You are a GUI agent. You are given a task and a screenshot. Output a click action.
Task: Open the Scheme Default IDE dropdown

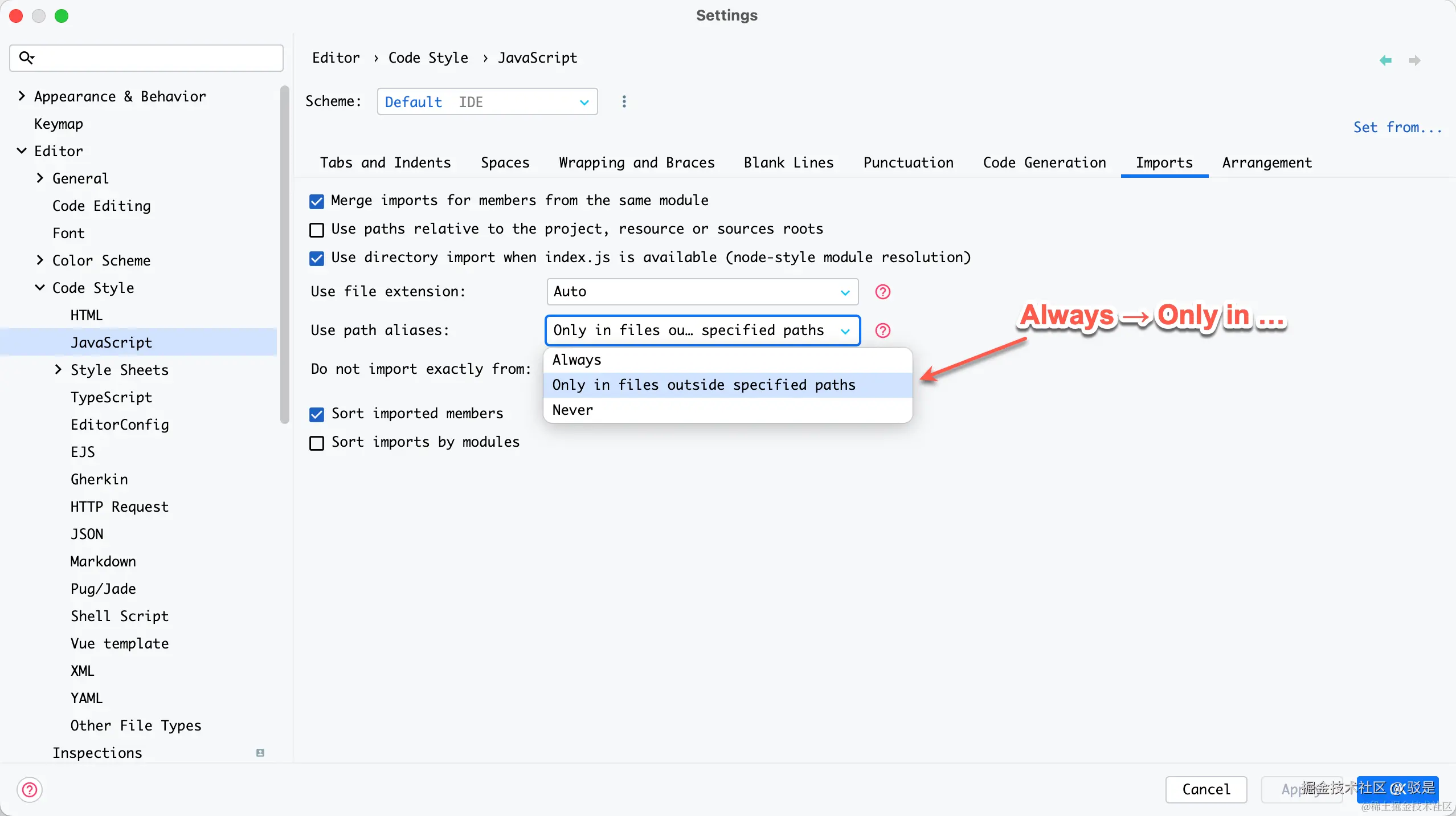487,102
